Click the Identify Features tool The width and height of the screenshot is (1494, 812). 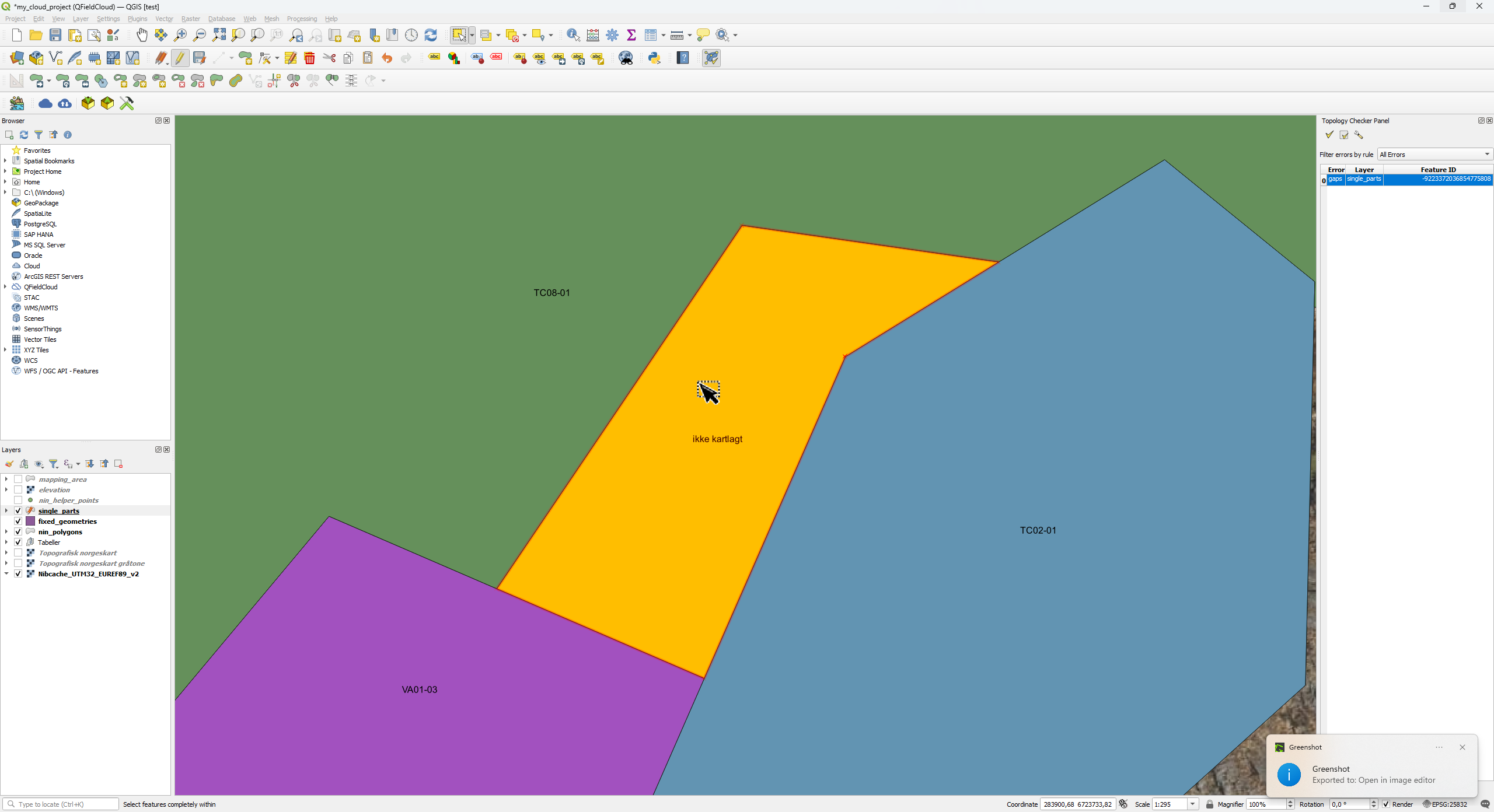[573, 35]
